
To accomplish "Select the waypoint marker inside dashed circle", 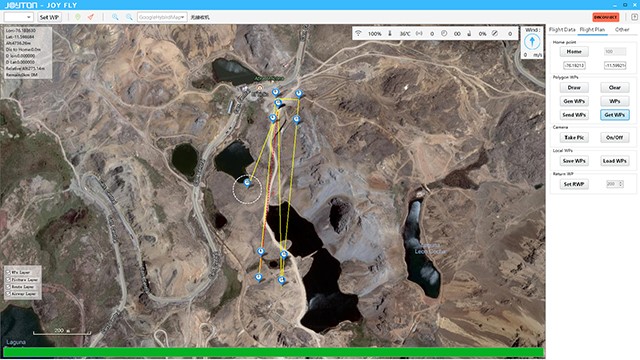I will pos(247,182).
